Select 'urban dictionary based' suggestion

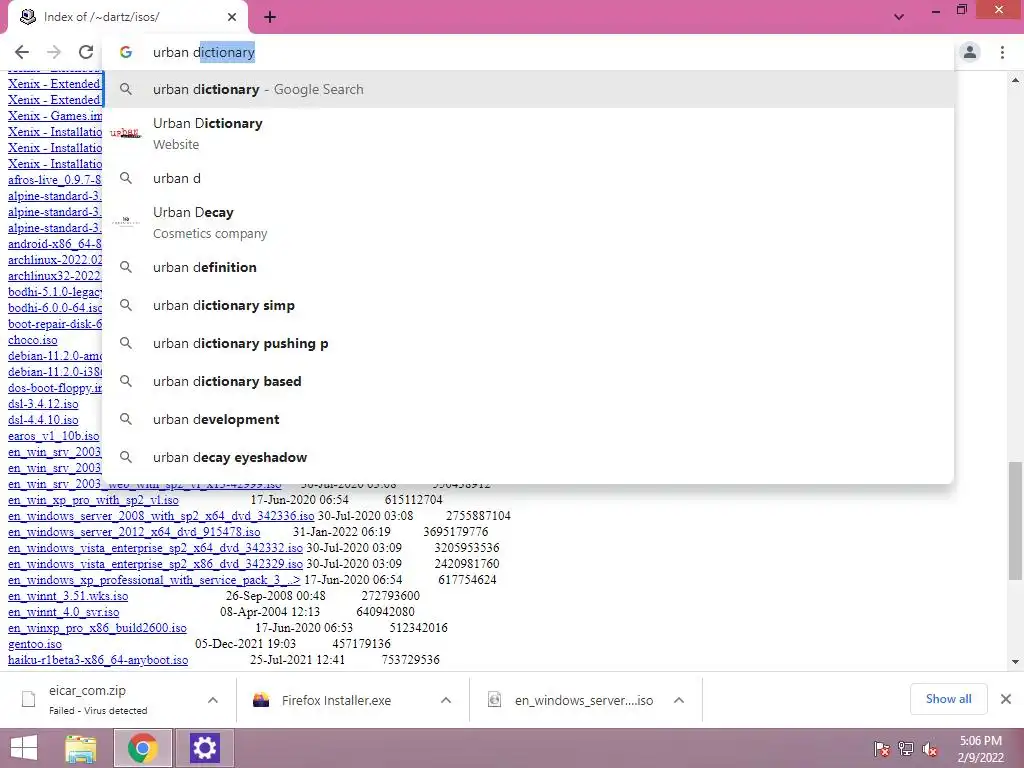tap(529, 381)
